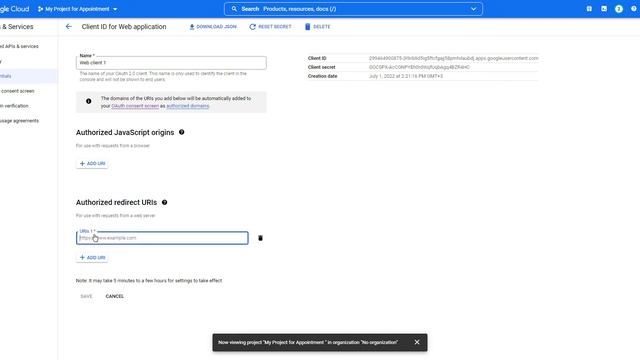Click the Download JSON button
The image size is (640, 360).
click(213, 27)
